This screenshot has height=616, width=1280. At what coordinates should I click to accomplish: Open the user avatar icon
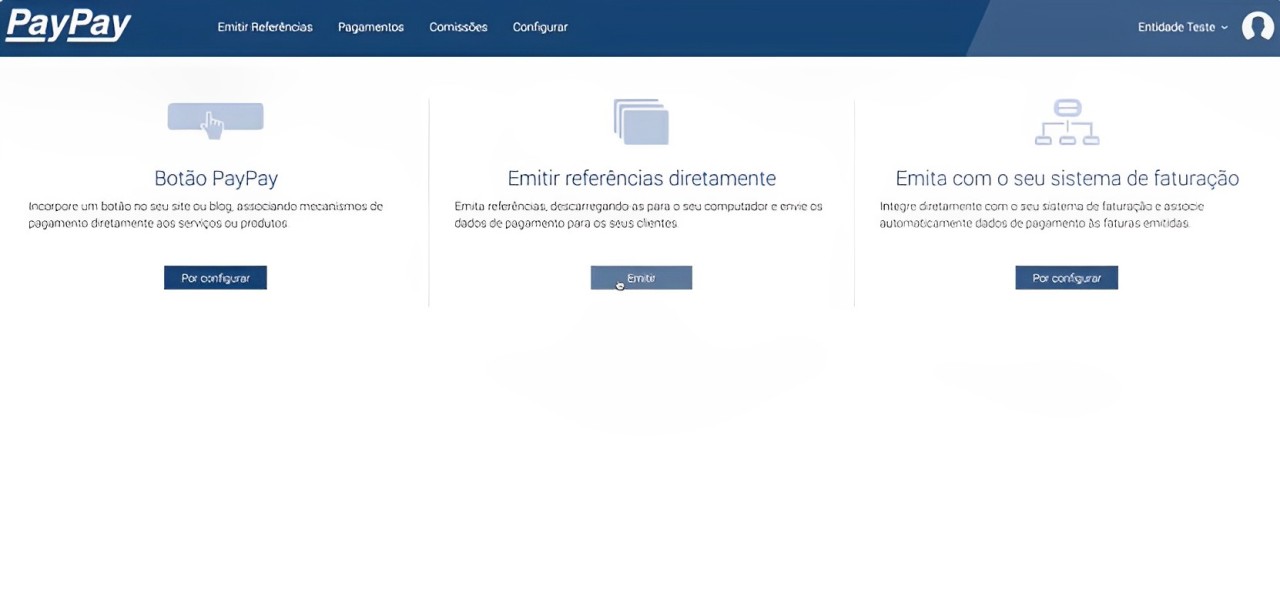[x=1257, y=27]
